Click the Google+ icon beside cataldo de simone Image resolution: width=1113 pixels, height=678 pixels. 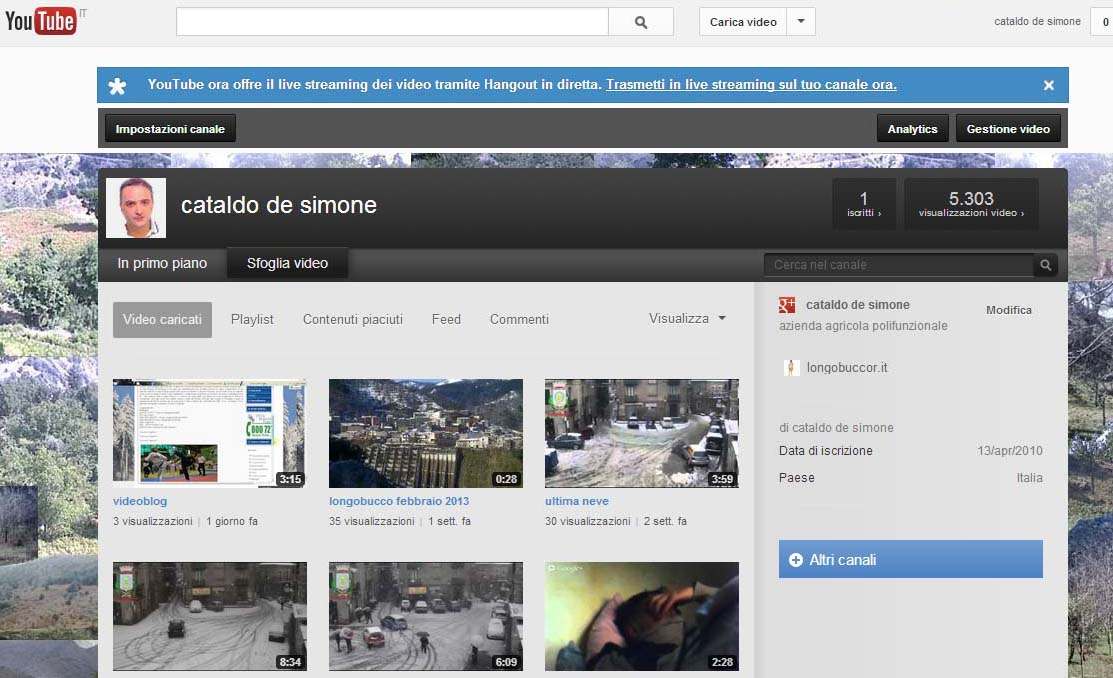coord(788,305)
